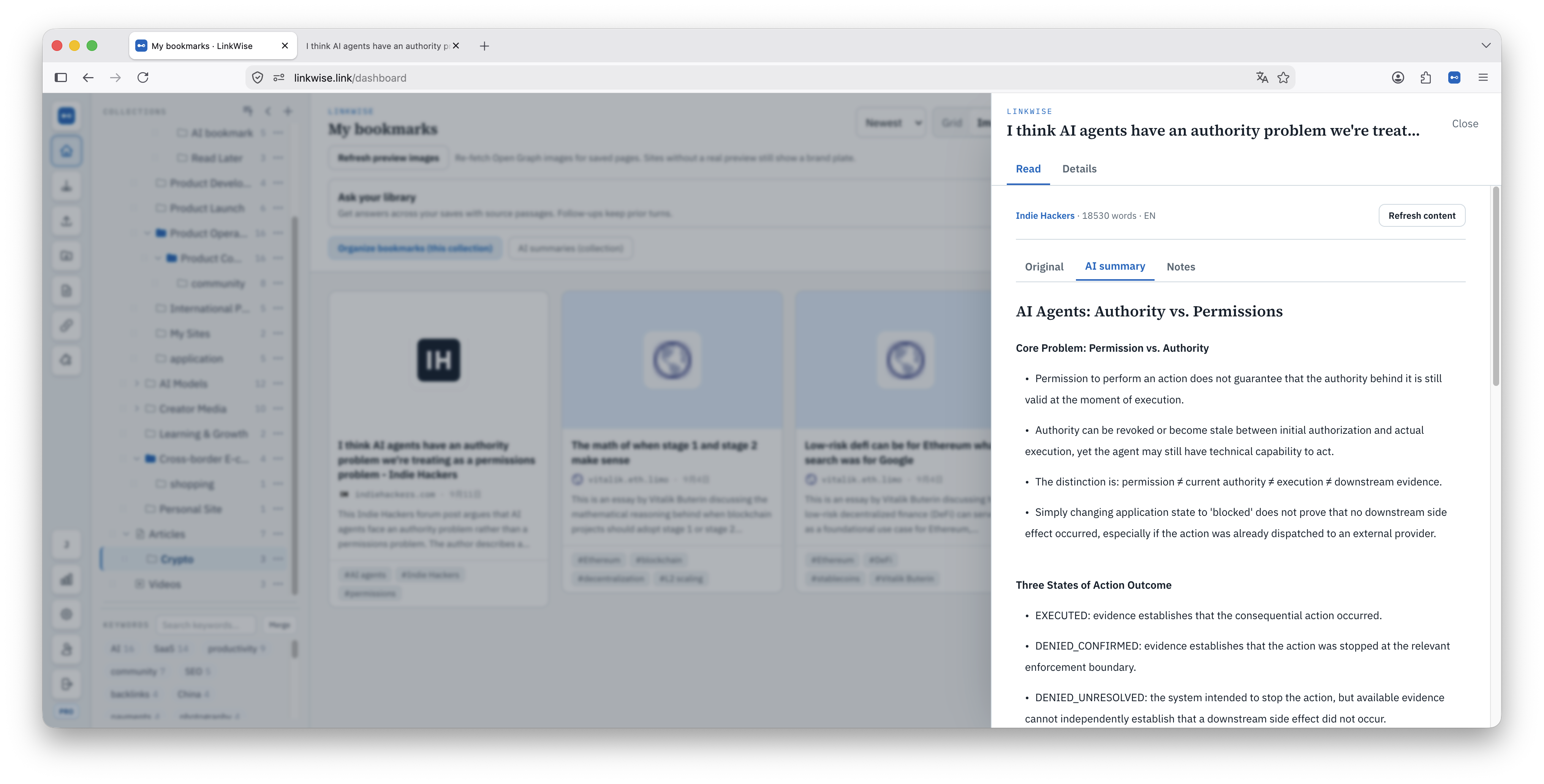Click the LinkWise logo in the left sidebar
This screenshot has height=784, width=1544.
(x=66, y=115)
